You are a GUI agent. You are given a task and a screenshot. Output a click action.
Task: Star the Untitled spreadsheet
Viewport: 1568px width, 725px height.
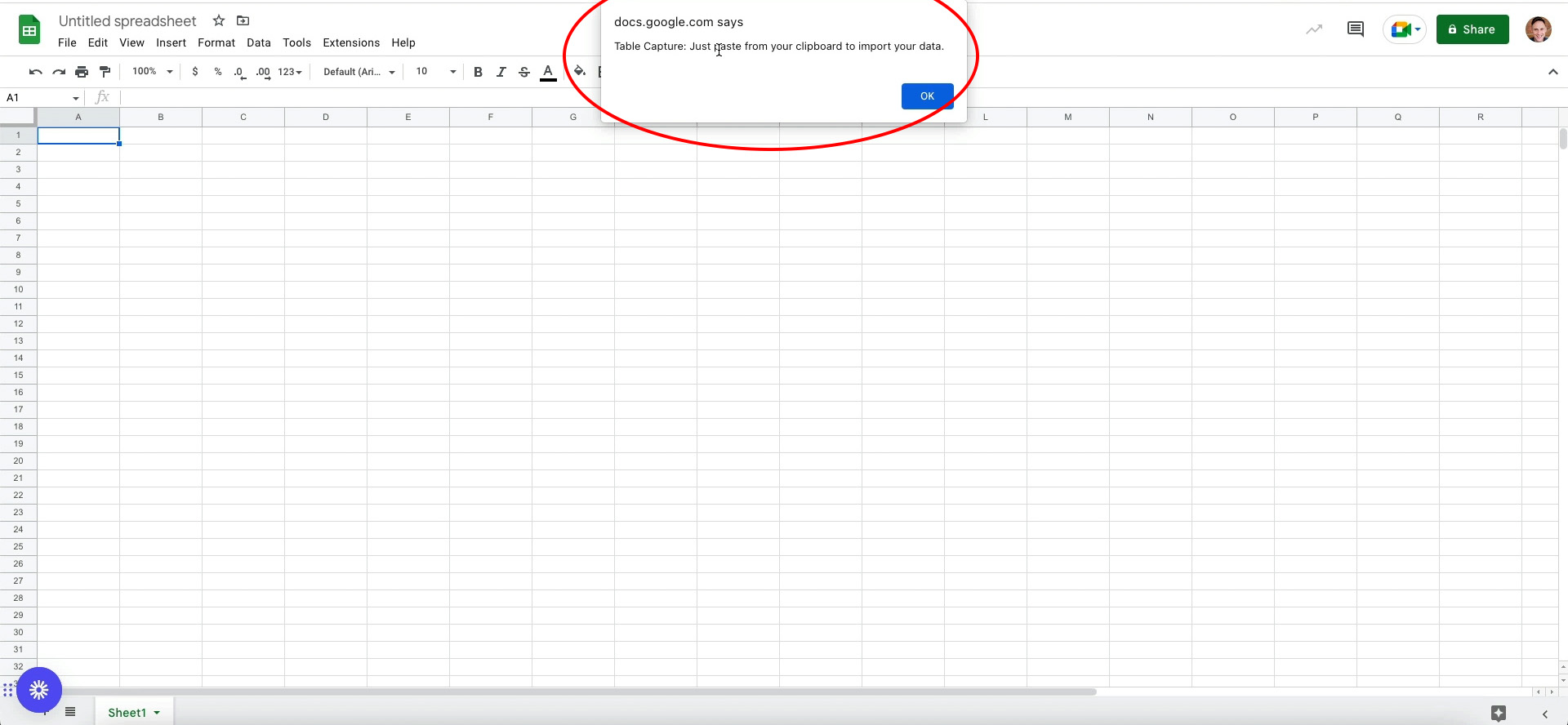click(x=219, y=21)
